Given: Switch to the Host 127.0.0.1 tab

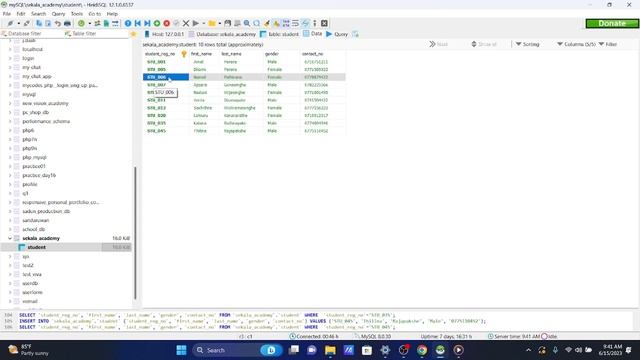Looking at the screenshot, I should [164, 34].
